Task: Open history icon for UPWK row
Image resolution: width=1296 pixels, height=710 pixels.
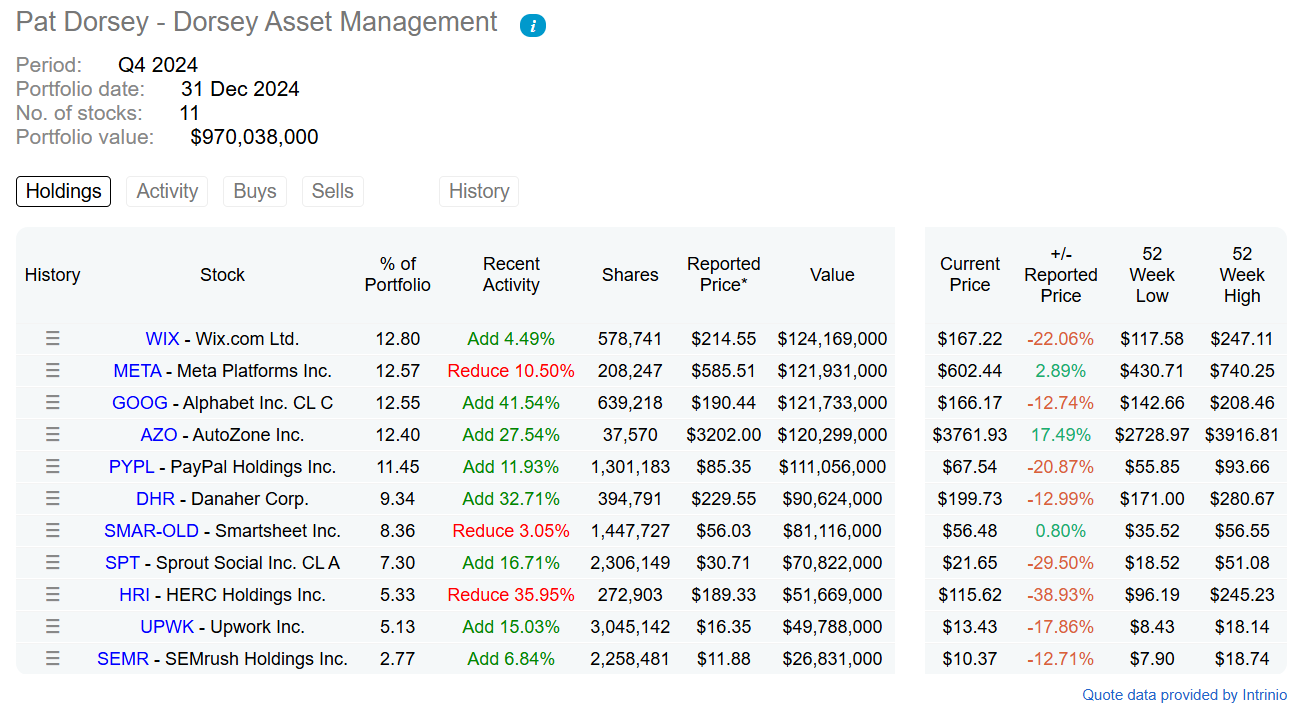Action: [53, 627]
